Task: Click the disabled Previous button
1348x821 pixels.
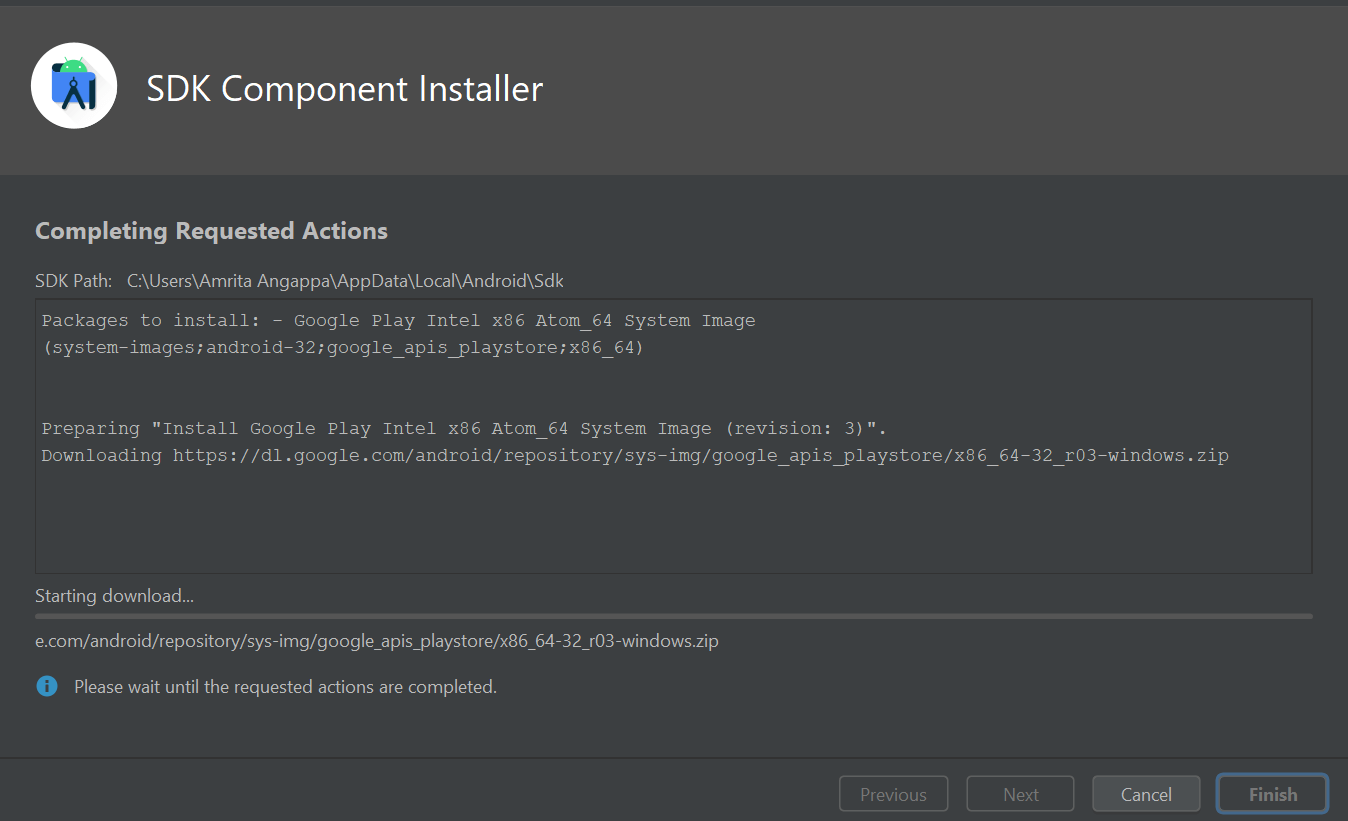Action: 892,793
